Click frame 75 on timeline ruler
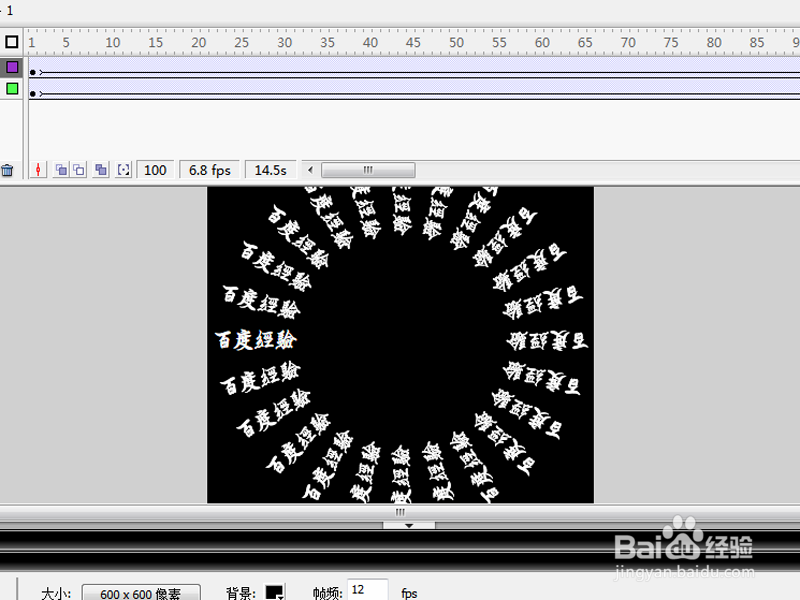Screen dimensions: 800x600 click(671, 42)
